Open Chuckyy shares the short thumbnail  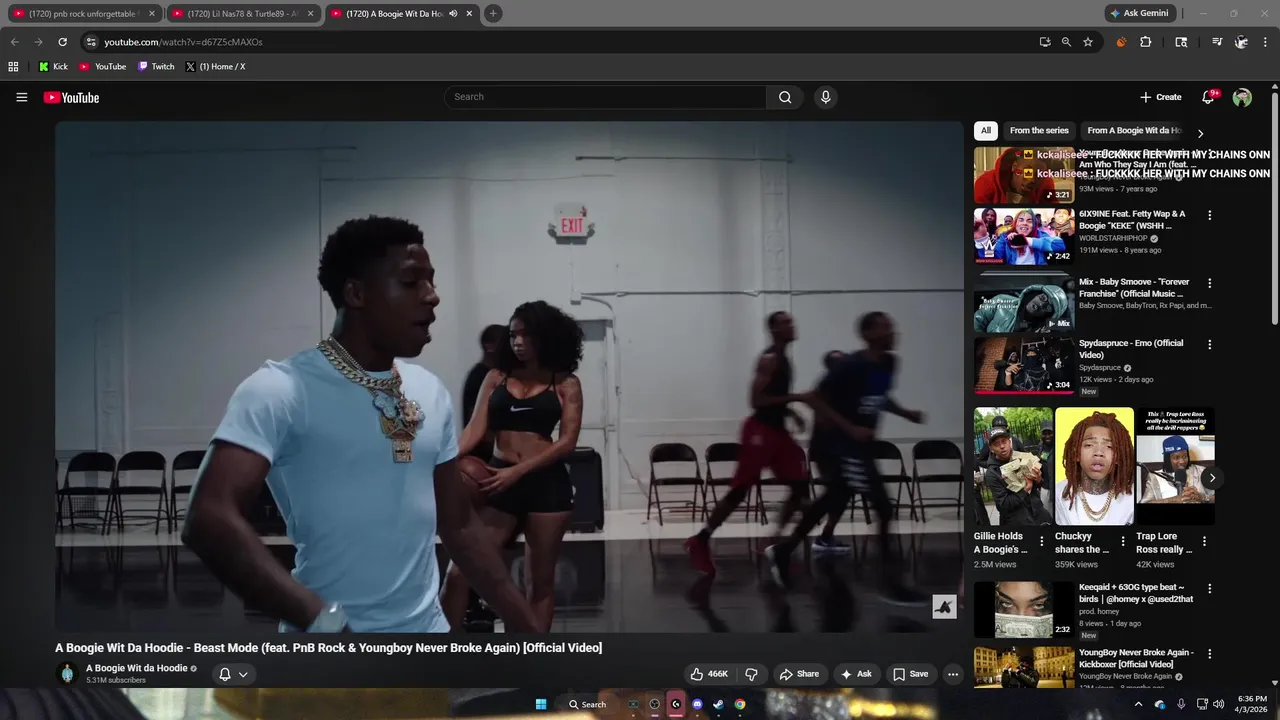coord(1094,466)
